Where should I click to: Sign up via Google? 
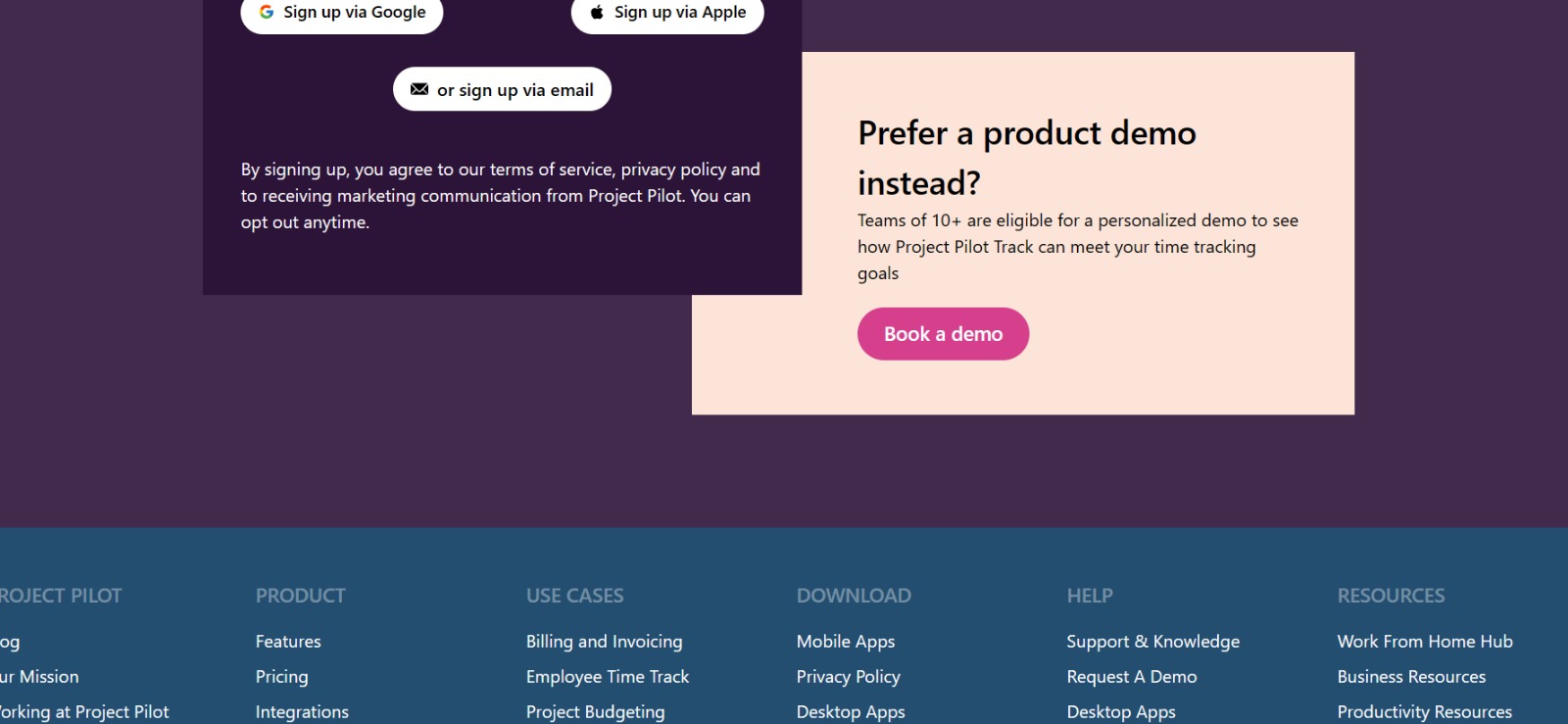341,12
